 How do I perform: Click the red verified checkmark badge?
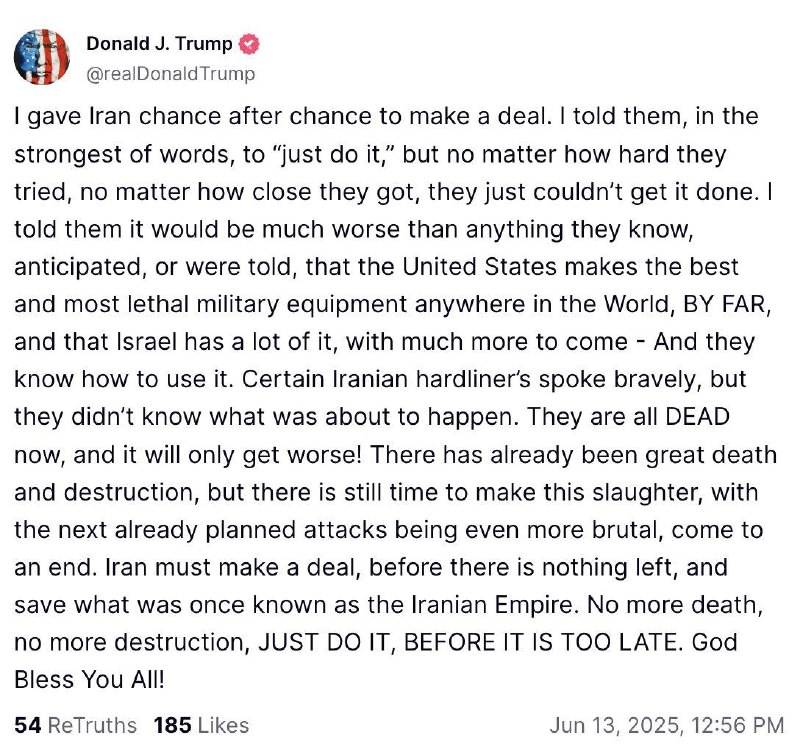249,44
